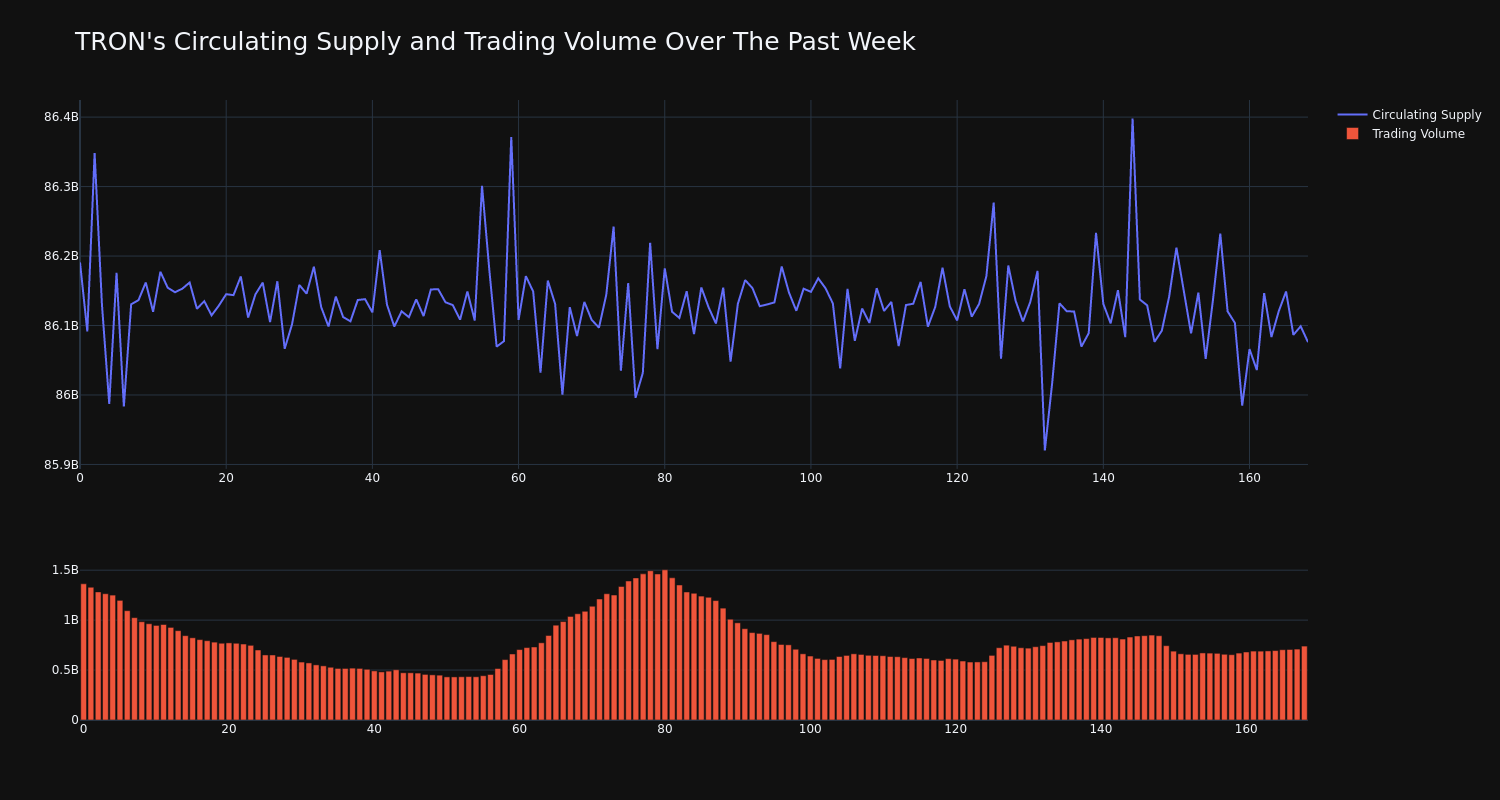Click the first trading volume bar at hour 0

tap(83, 652)
